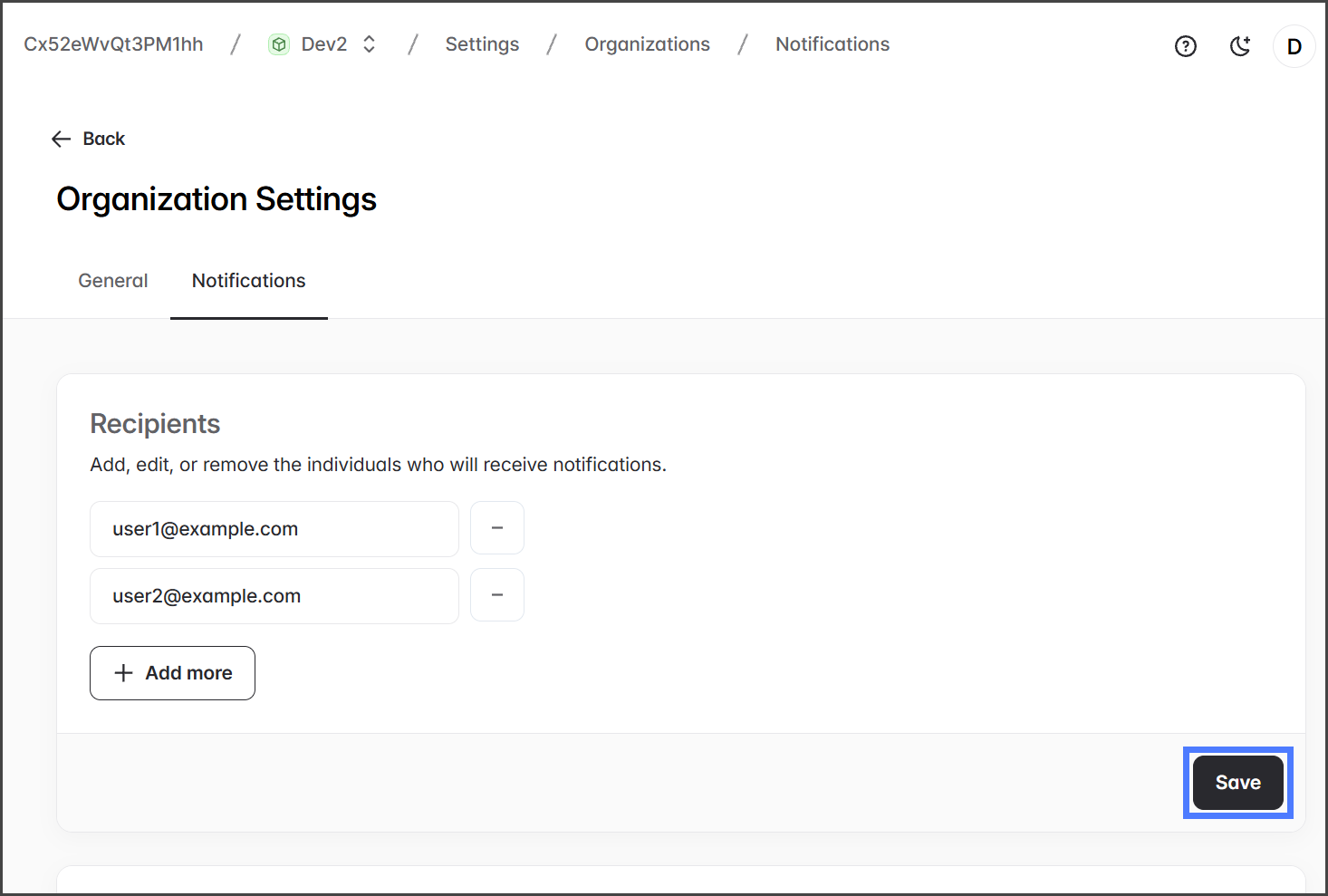Save the recipient changes
The height and width of the screenshot is (896, 1328).
pos(1237,783)
